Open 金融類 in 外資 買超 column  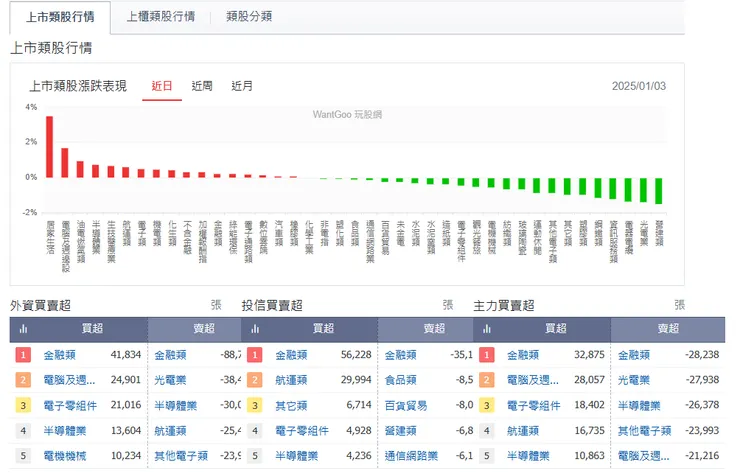tap(59, 355)
